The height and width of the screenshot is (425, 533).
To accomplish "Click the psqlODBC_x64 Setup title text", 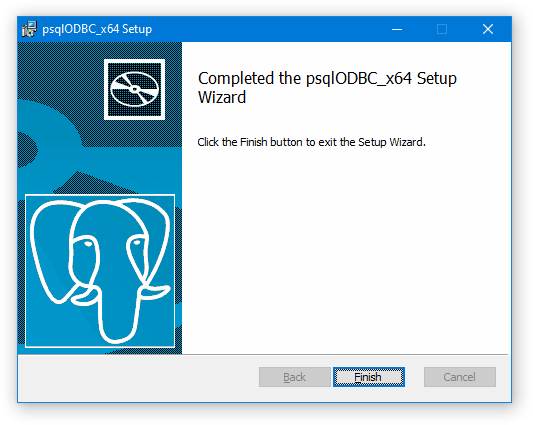I will click(97, 29).
